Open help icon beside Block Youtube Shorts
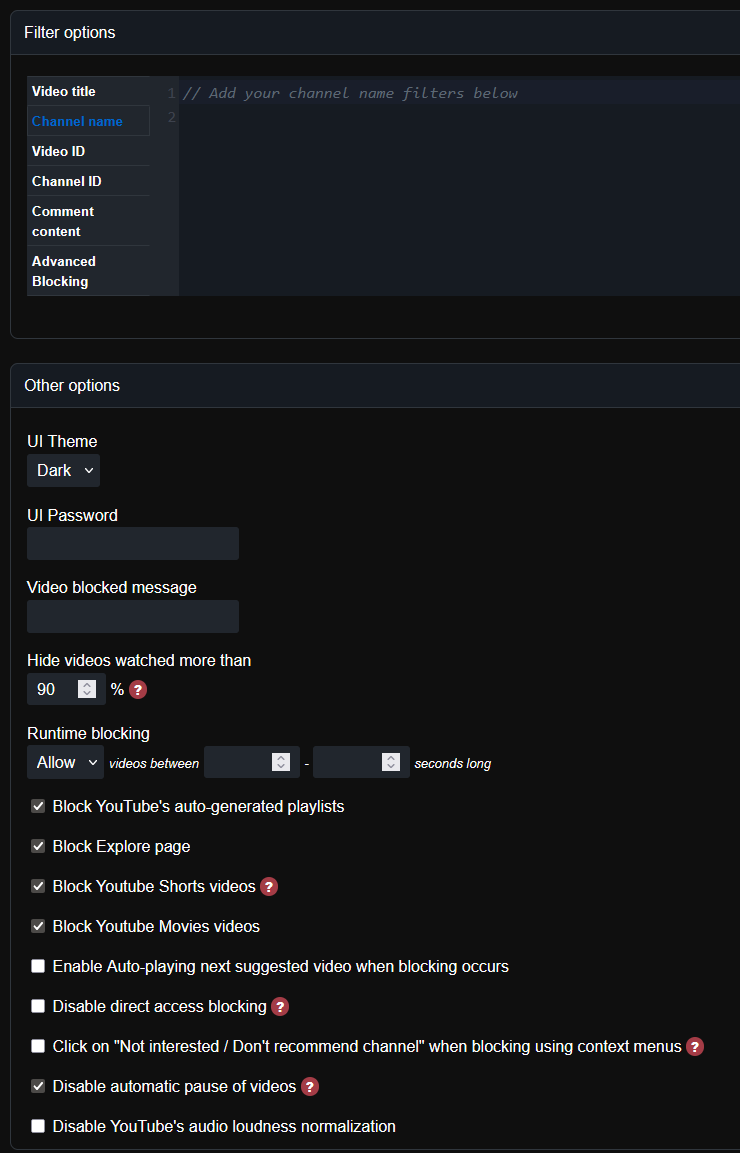The image size is (740, 1153). click(x=269, y=887)
